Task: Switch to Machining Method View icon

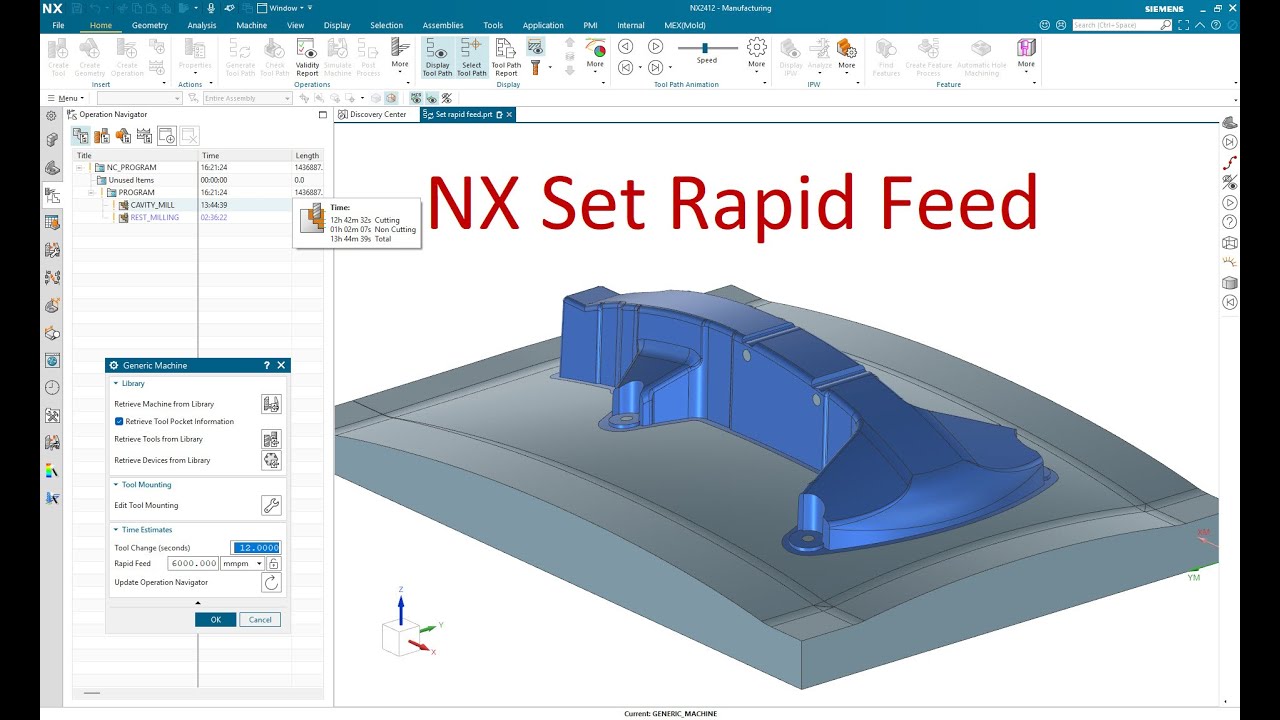Action: [144, 136]
